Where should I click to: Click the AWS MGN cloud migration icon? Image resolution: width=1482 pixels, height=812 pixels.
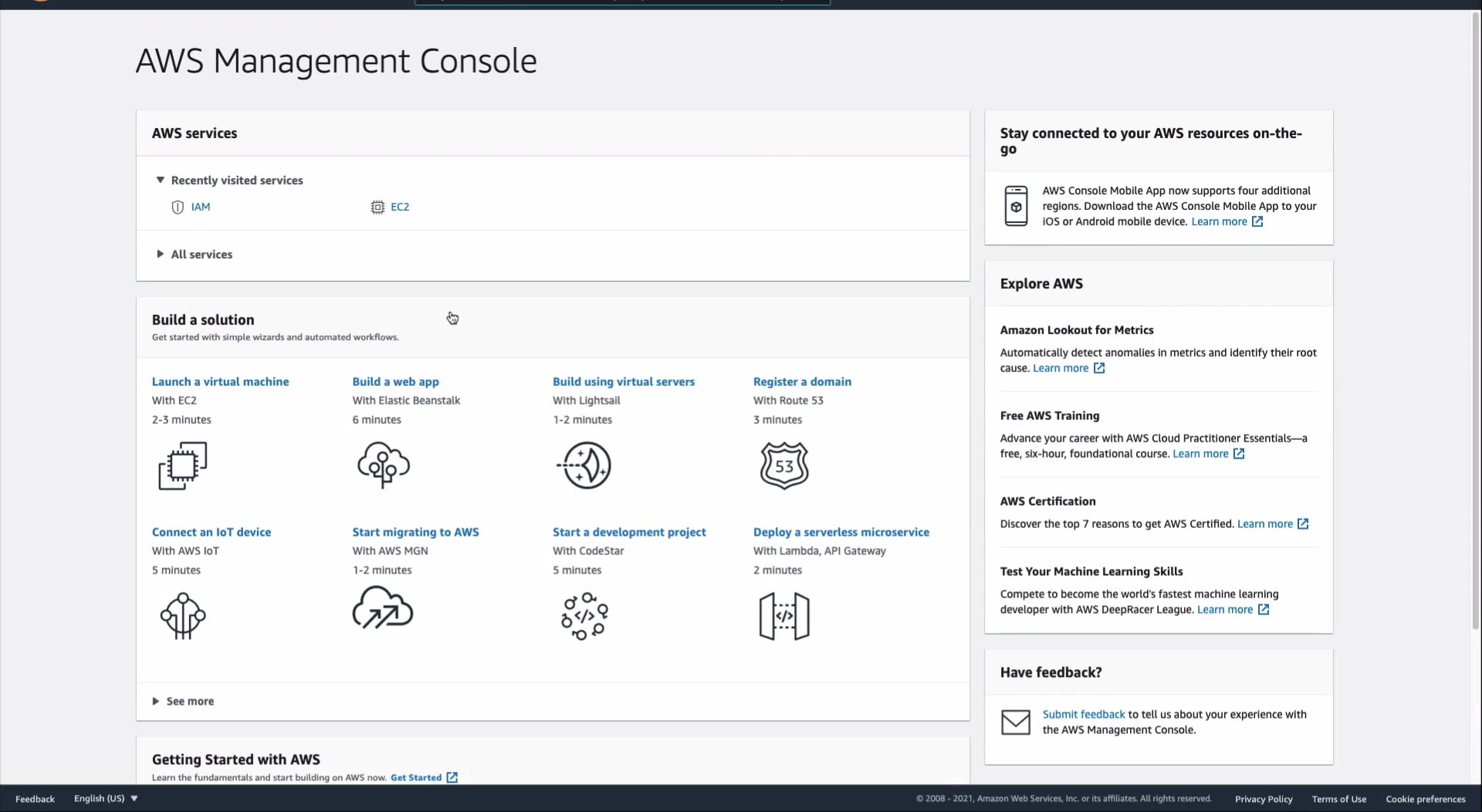click(383, 608)
